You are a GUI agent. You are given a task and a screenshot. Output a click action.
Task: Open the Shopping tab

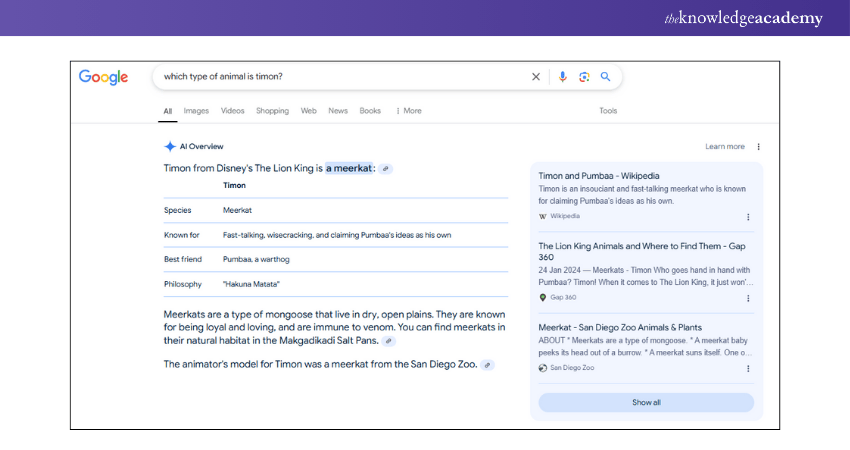(x=272, y=111)
